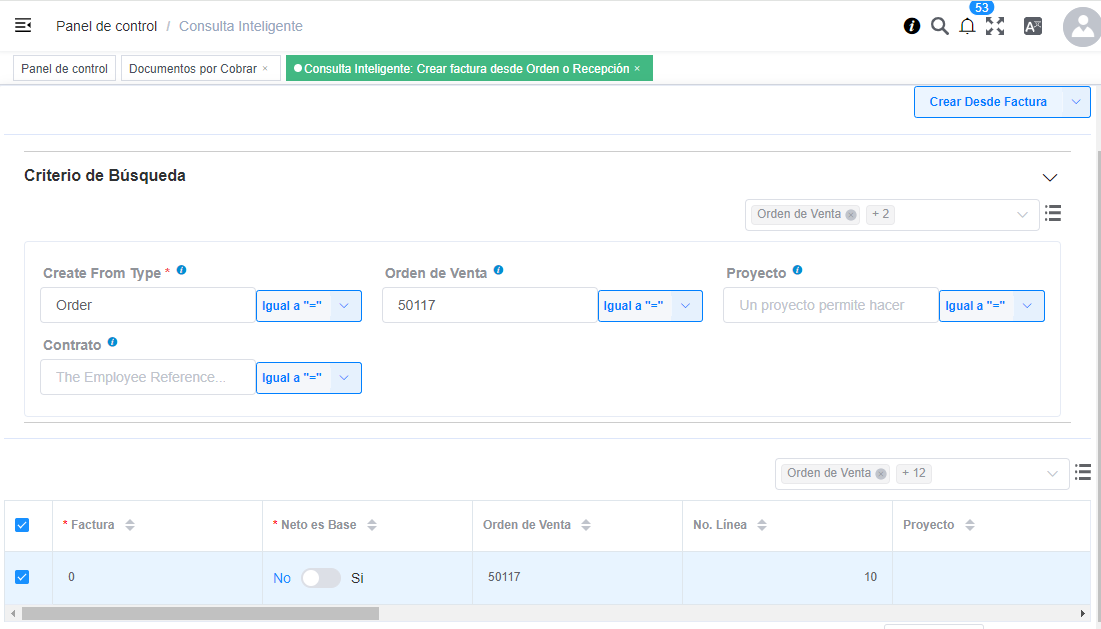The width and height of the screenshot is (1101, 629).
Task: Open the hamburger navigation menu
Action: point(23,26)
